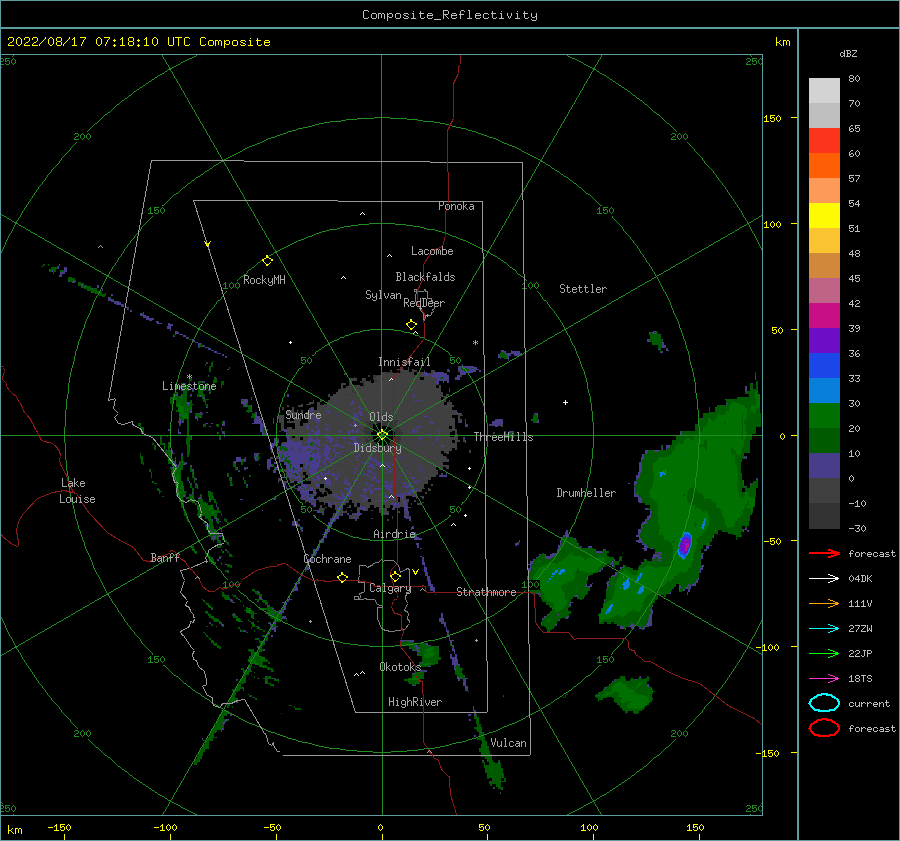Click the Ponoka label
Screen dimensions: 900x841
pyautogui.click(x=456, y=206)
